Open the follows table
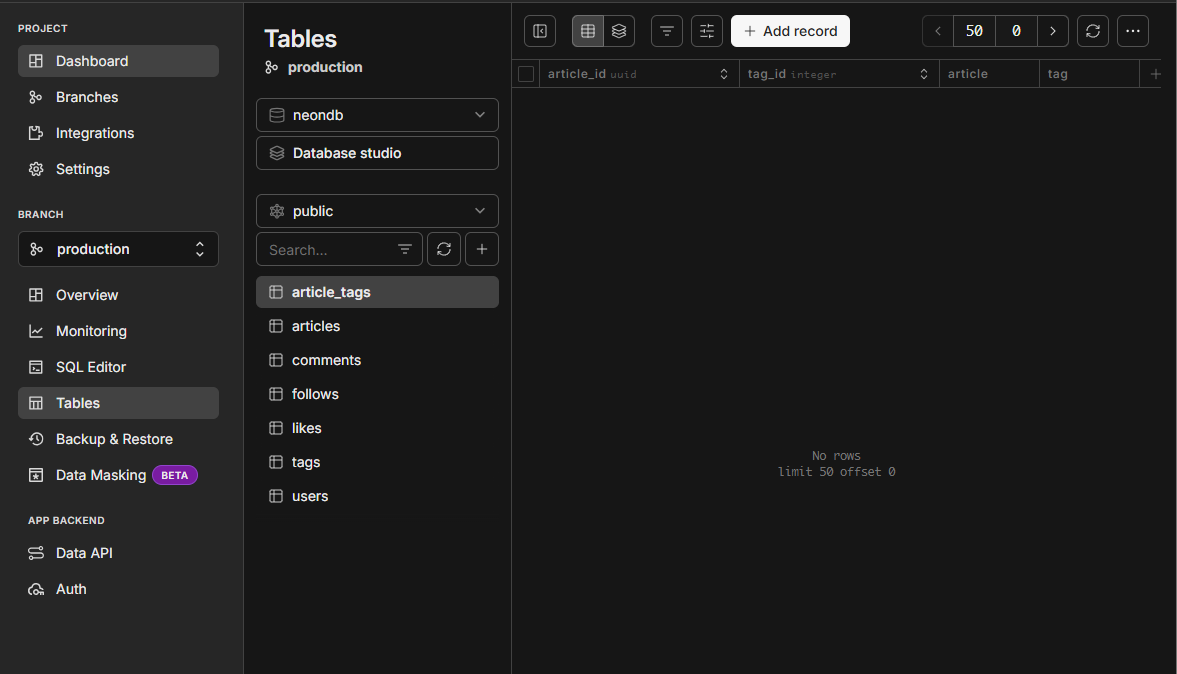Viewport: 1177px width, 674px height. pyautogui.click(x=378, y=394)
